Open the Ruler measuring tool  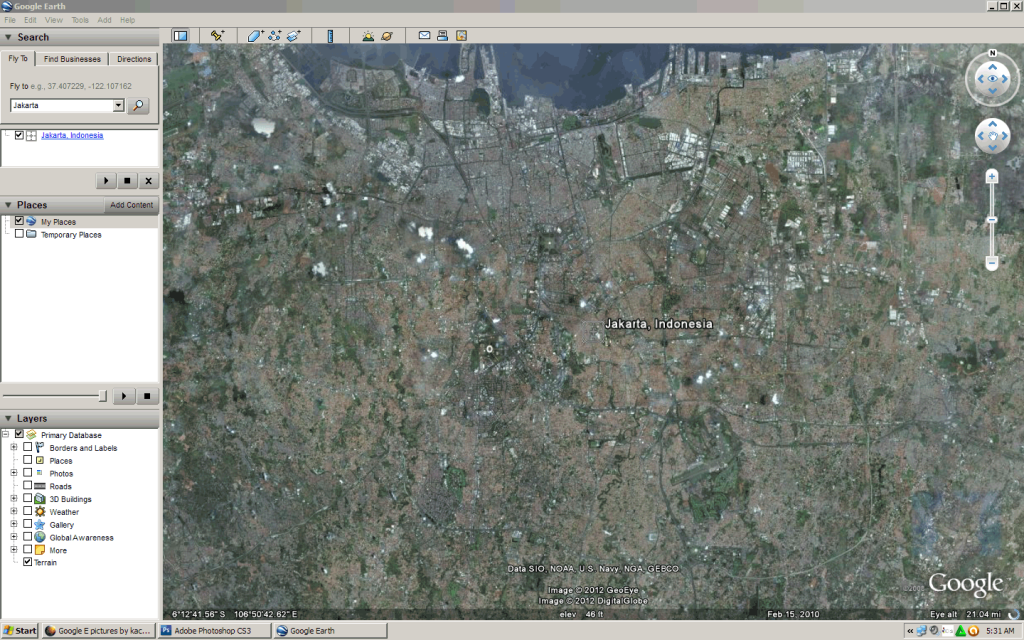[x=330, y=36]
